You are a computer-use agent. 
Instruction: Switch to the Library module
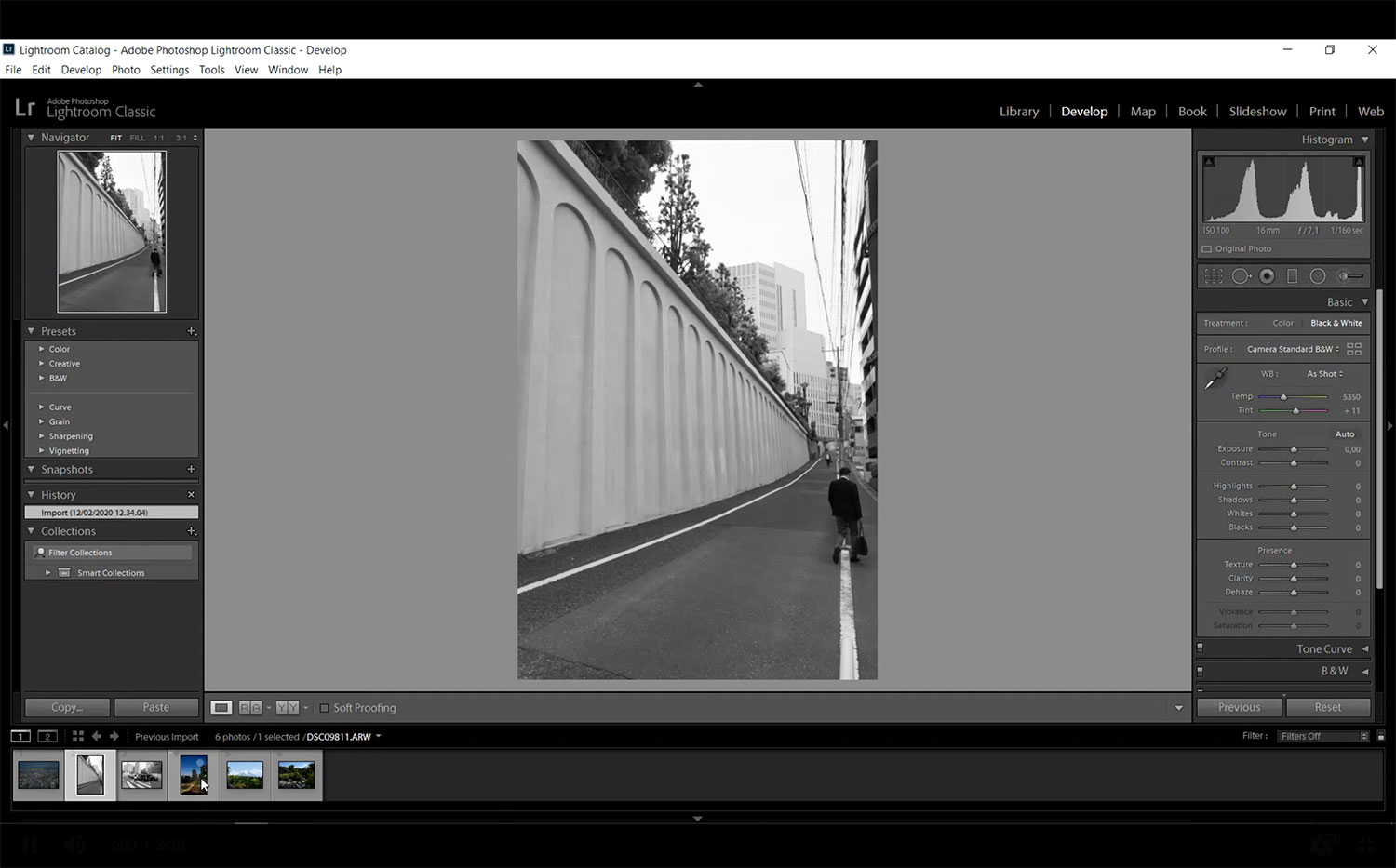point(1018,112)
